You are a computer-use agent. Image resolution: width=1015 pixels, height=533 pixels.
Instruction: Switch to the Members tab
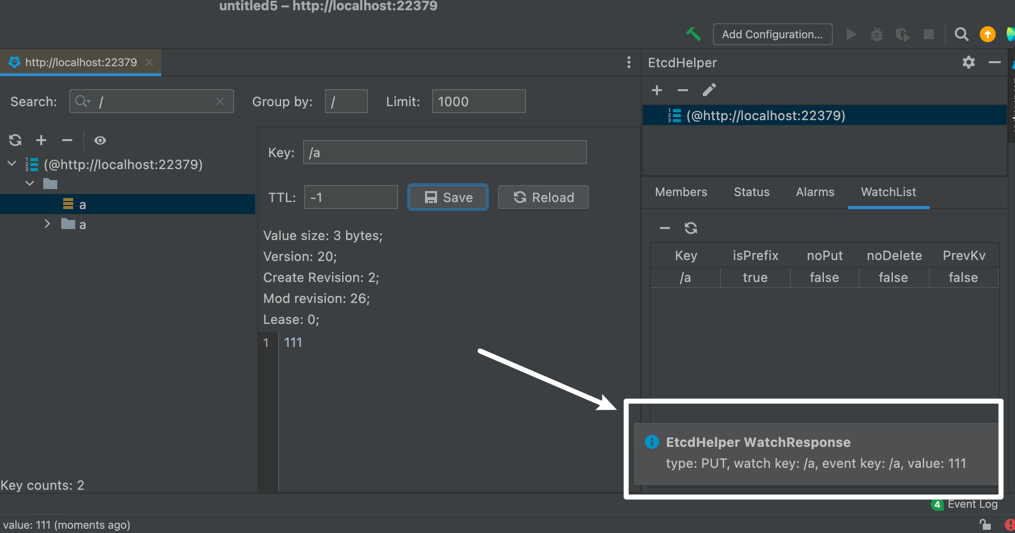click(681, 192)
